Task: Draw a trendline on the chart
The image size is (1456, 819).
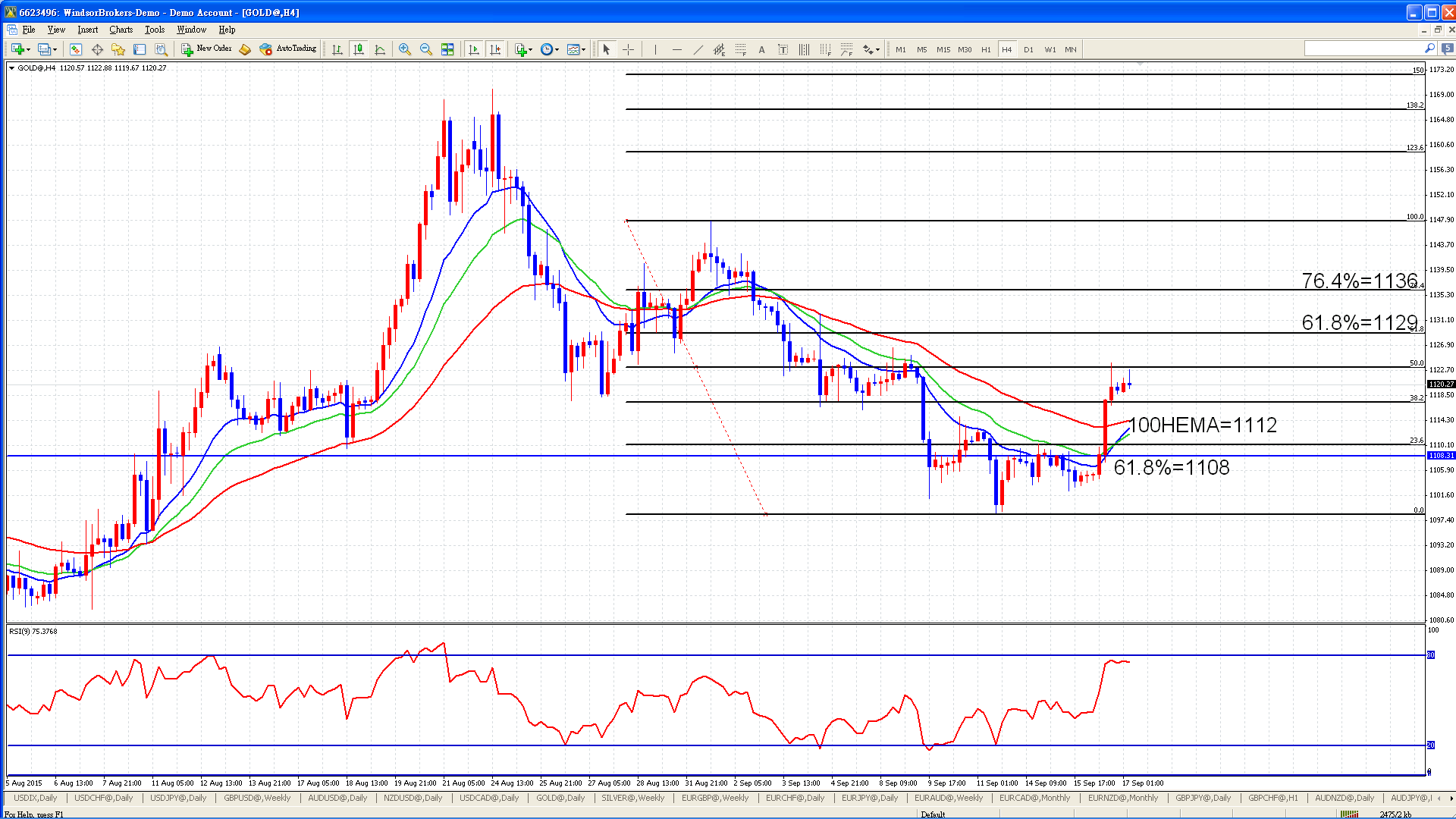Action: [698, 49]
